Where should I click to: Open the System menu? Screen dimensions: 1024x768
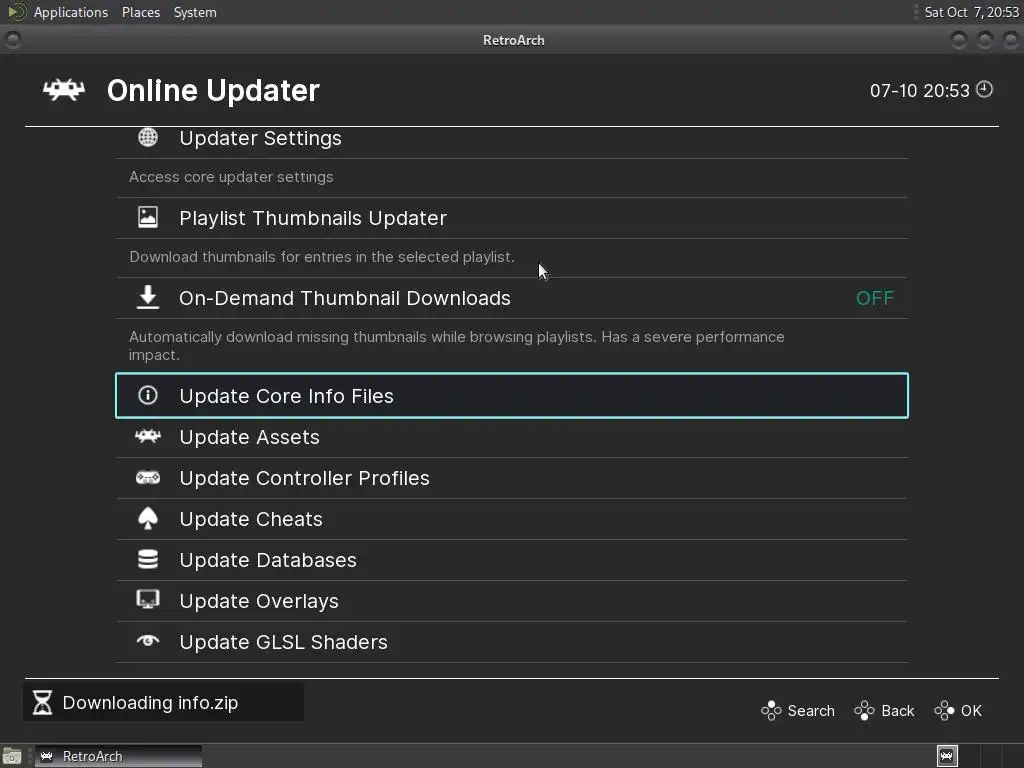[x=195, y=12]
